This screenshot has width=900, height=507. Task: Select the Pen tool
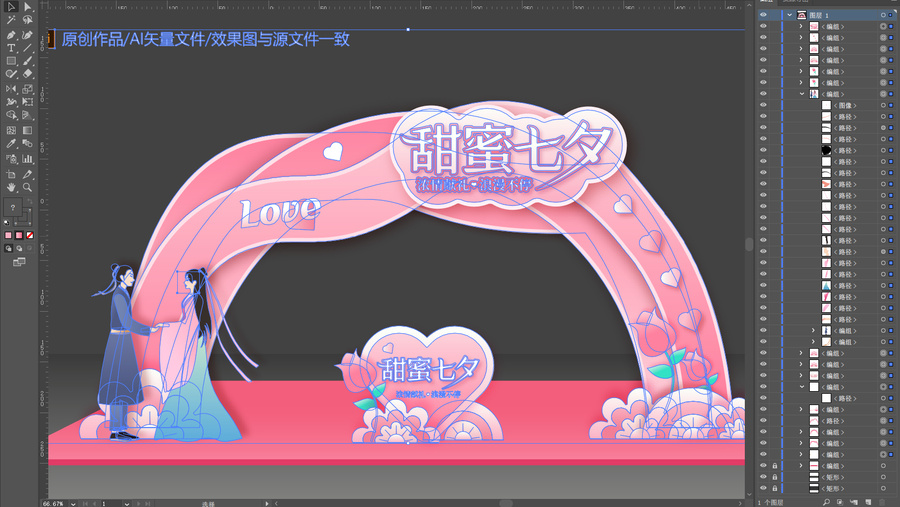pos(11,34)
